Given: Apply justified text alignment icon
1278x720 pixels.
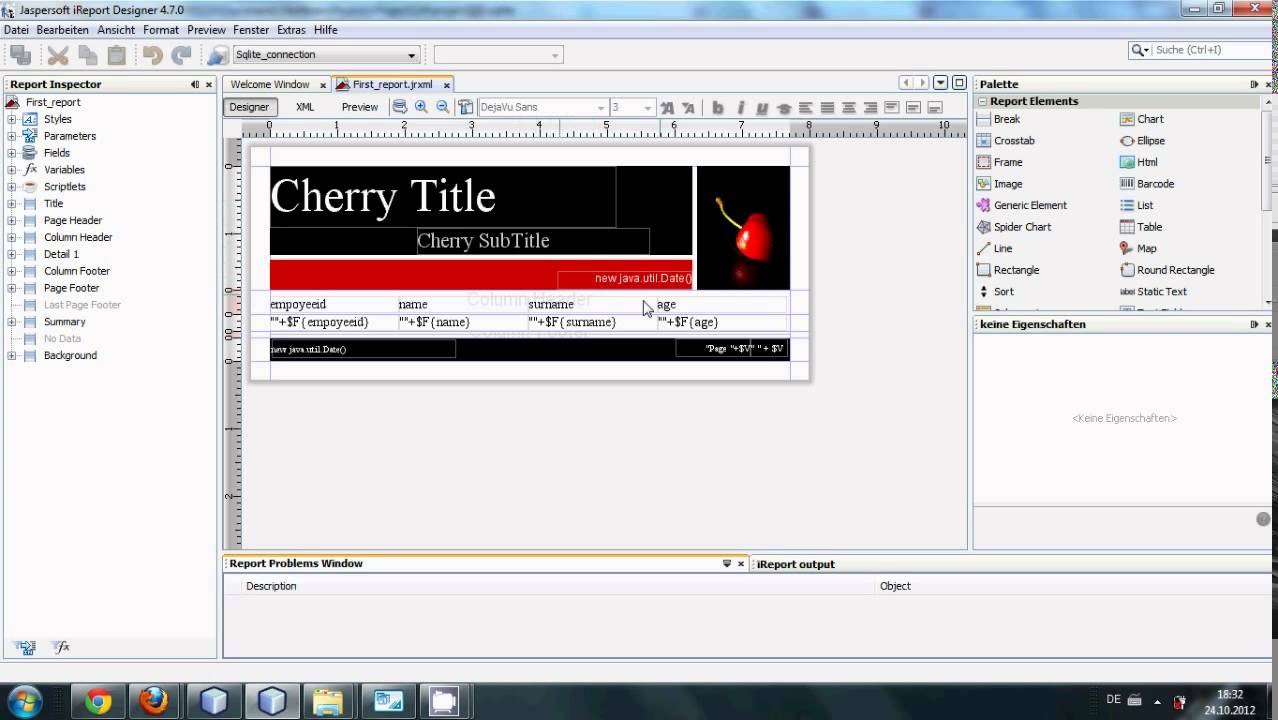Looking at the screenshot, I should point(827,107).
